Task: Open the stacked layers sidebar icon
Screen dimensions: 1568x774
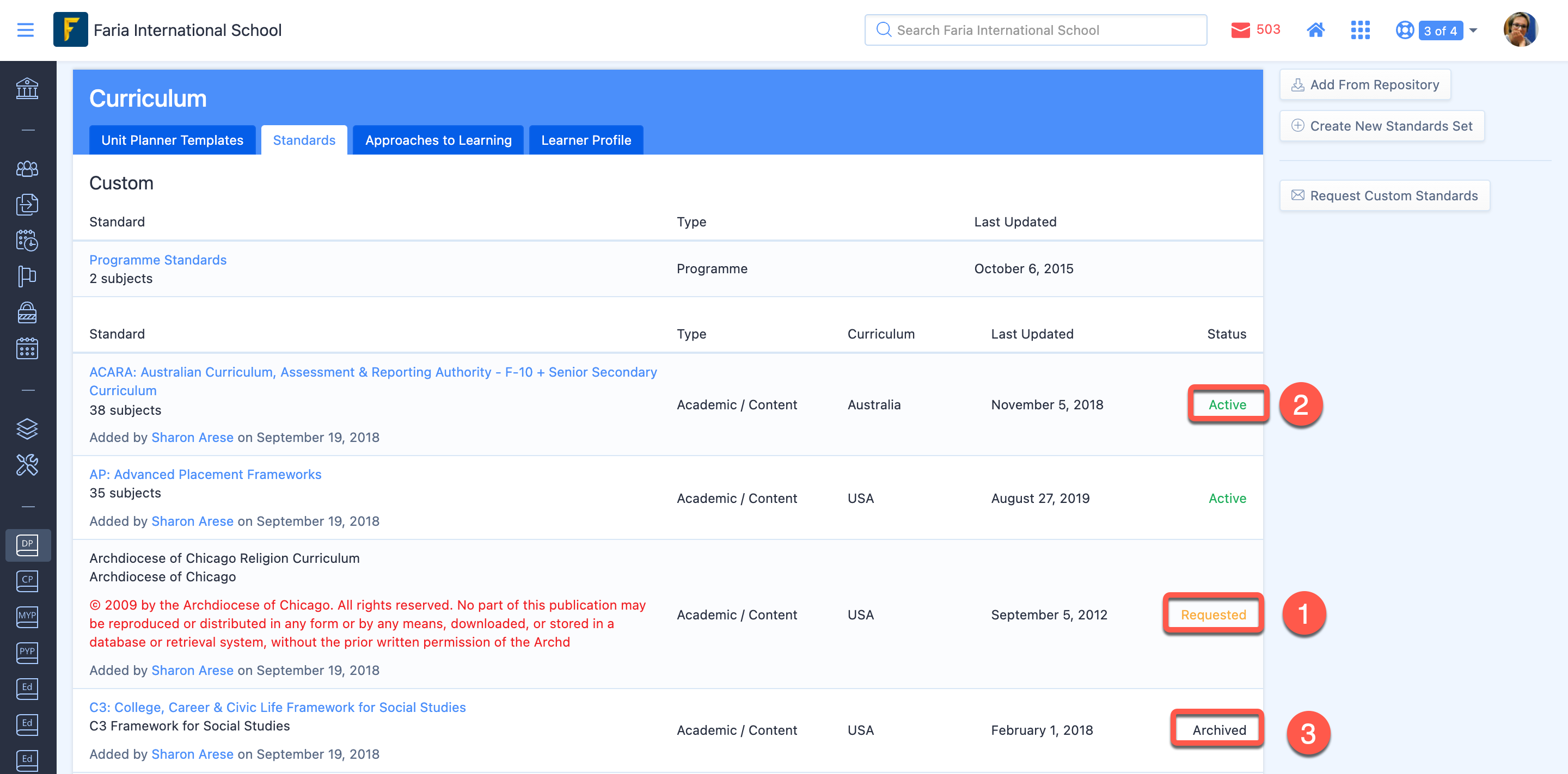Action: pos(27,428)
